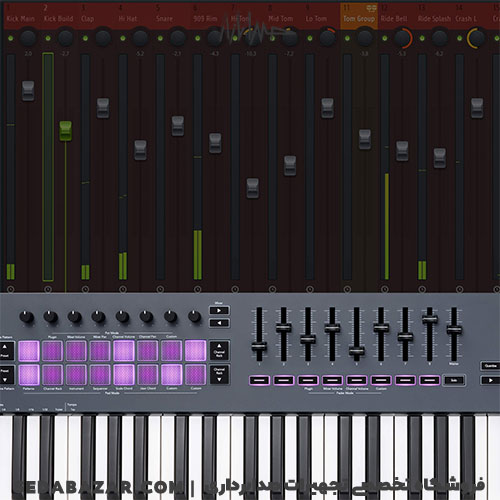Select the Kick Build mixer track

58,19
